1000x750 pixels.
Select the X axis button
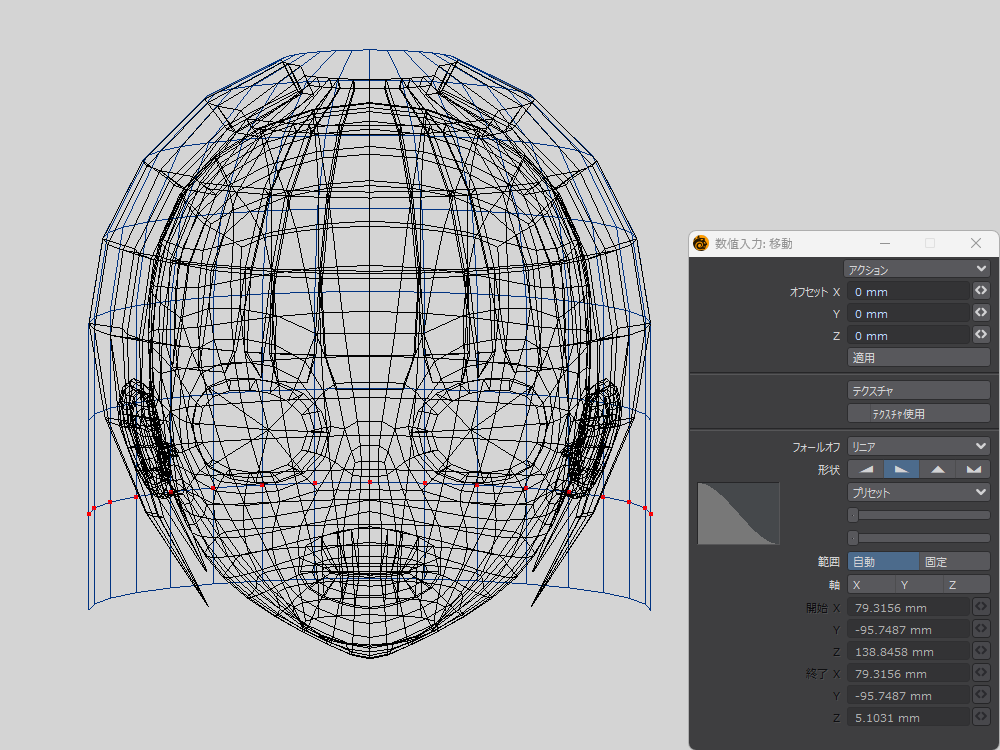871,585
